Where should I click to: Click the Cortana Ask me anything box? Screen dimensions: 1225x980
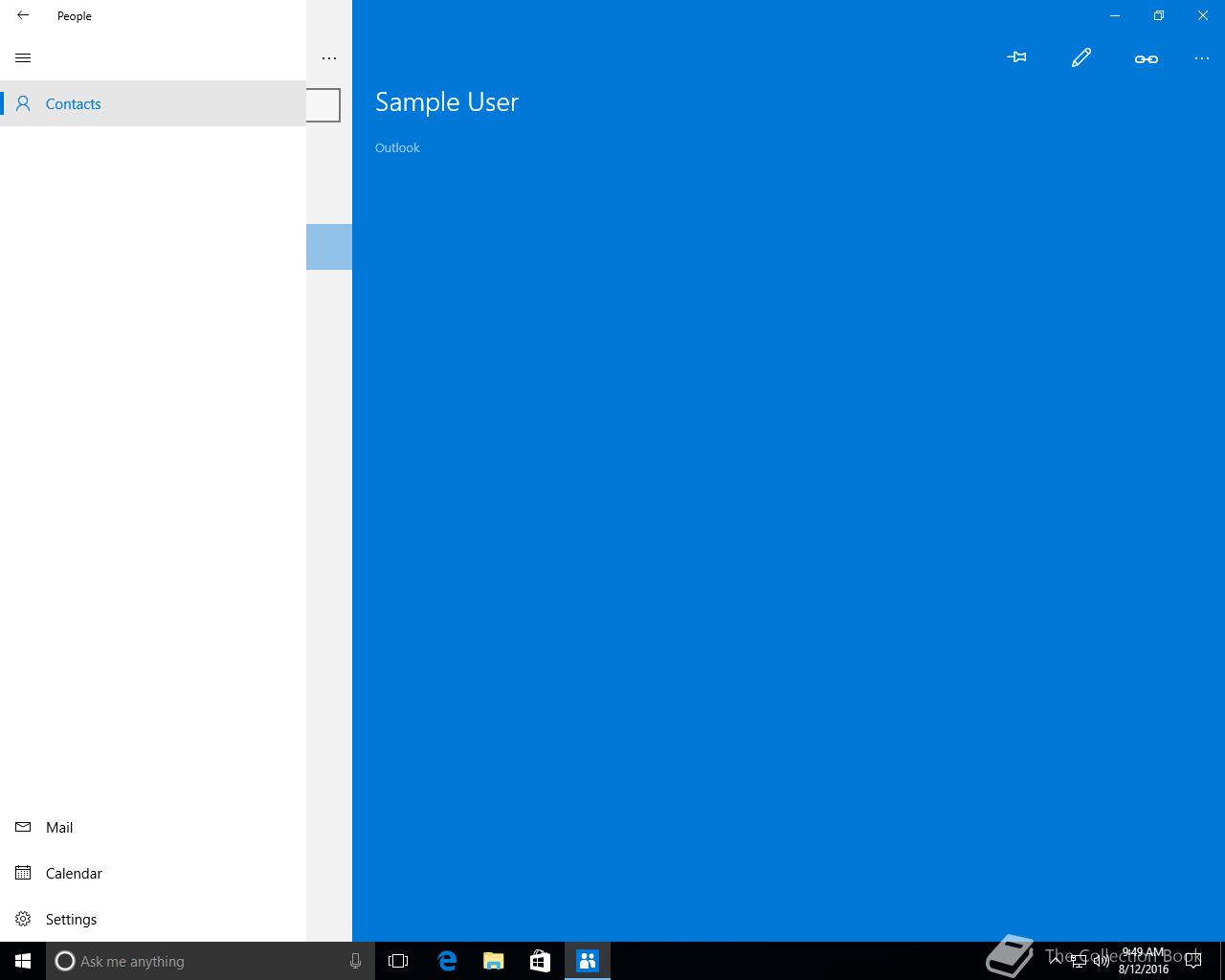[x=211, y=961]
